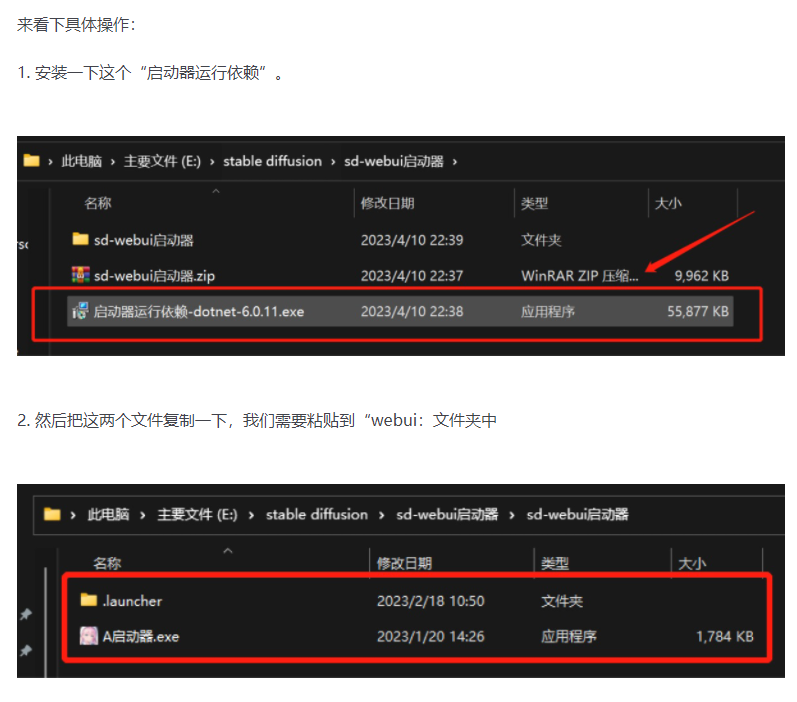Sort by 修改日期 column in upper explorer
797x702 pixels.
click(x=387, y=203)
